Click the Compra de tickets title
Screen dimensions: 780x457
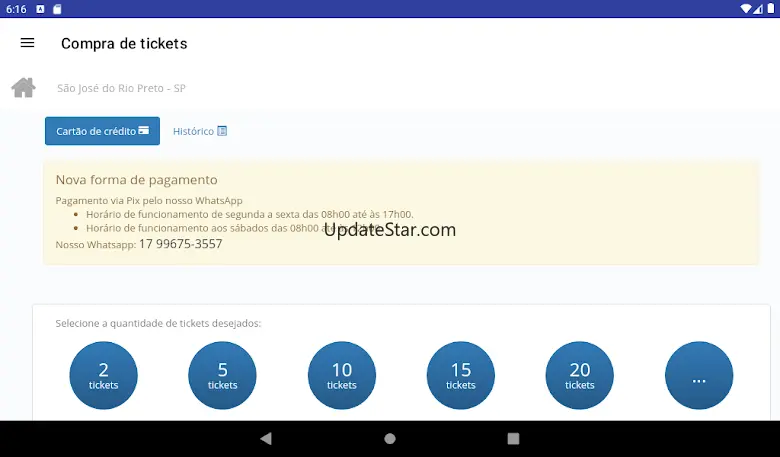tap(124, 44)
